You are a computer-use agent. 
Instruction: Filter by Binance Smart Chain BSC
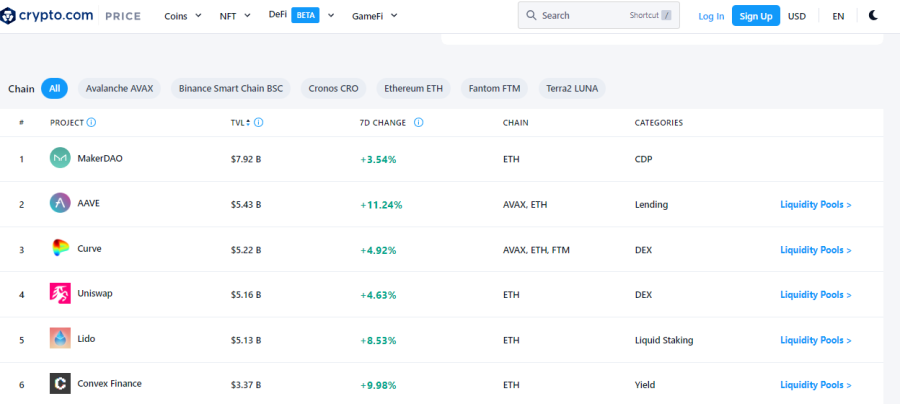[x=231, y=88]
